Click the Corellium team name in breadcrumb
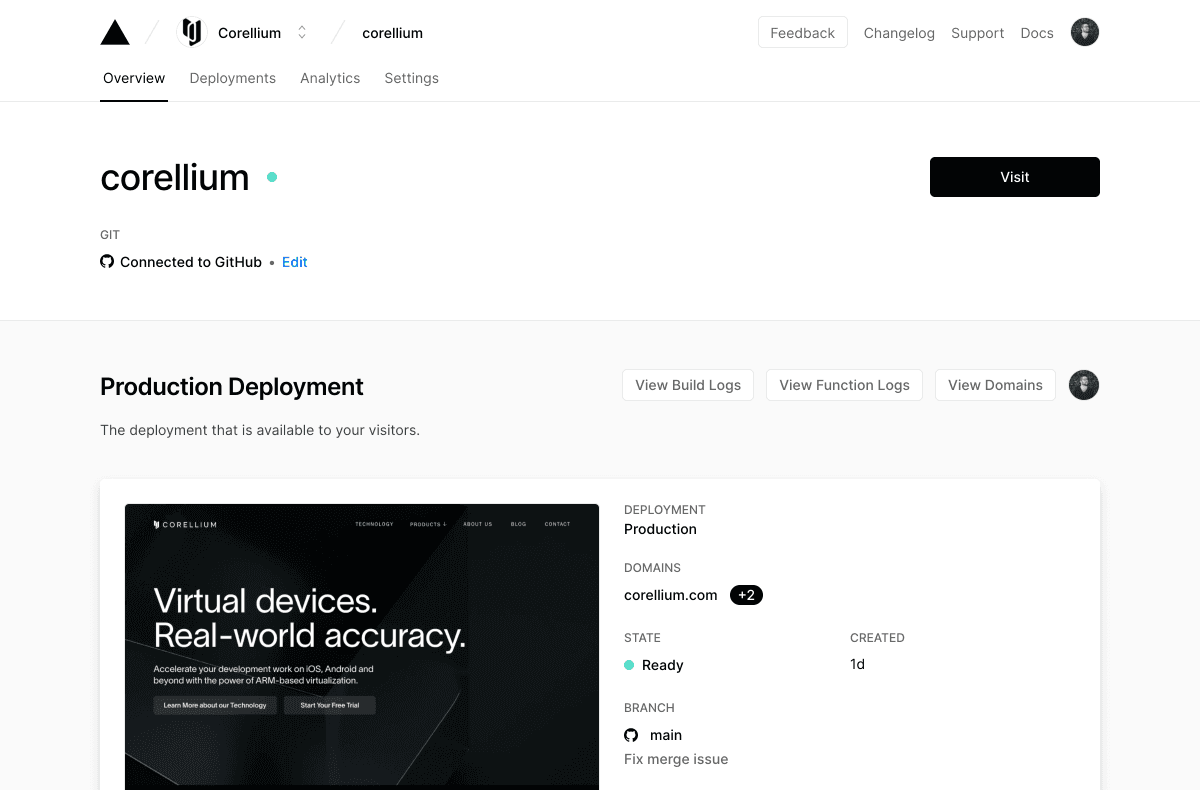 [x=250, y=33]
